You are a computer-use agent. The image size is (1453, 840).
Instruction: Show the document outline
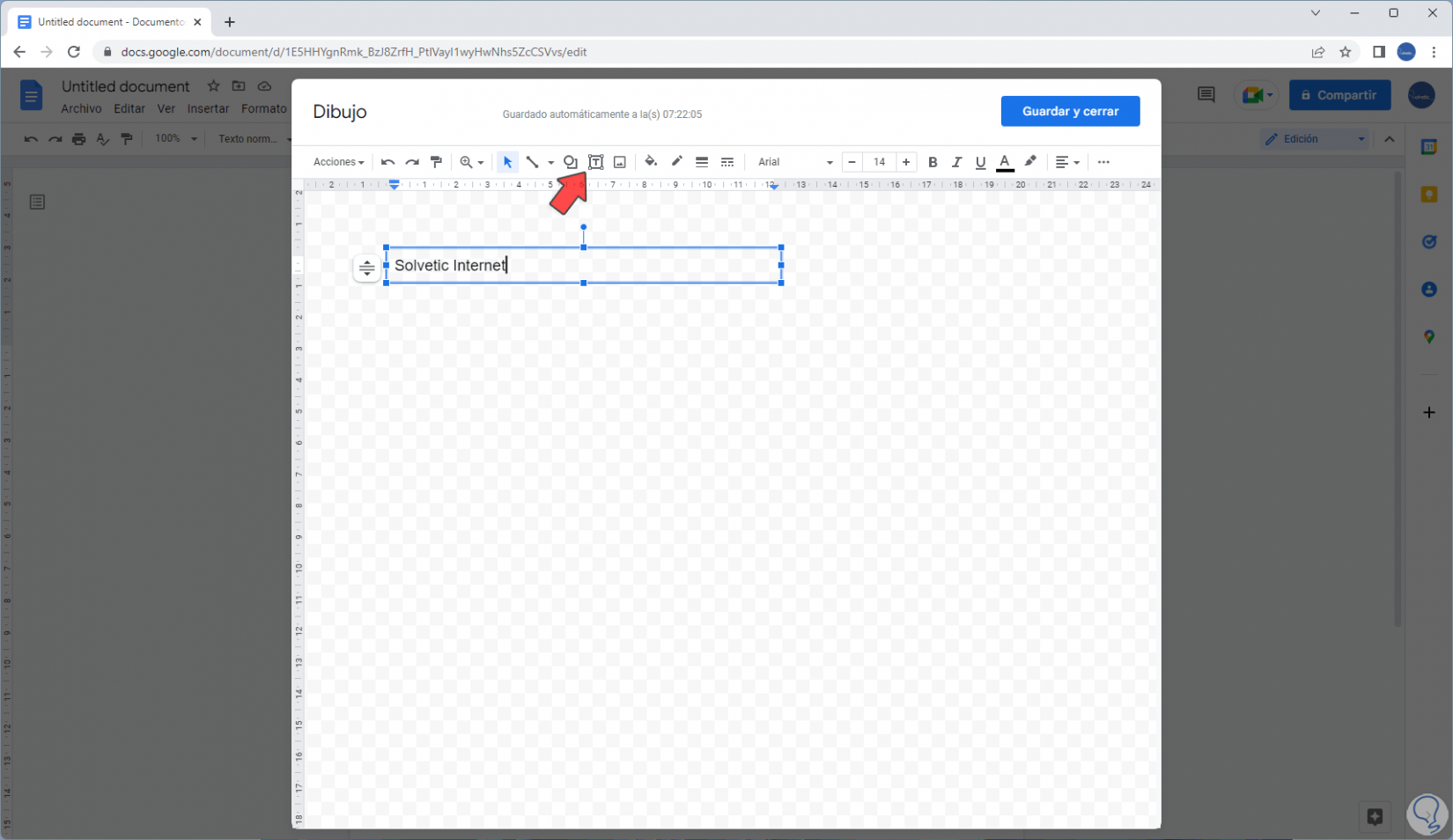pos(37,203)
